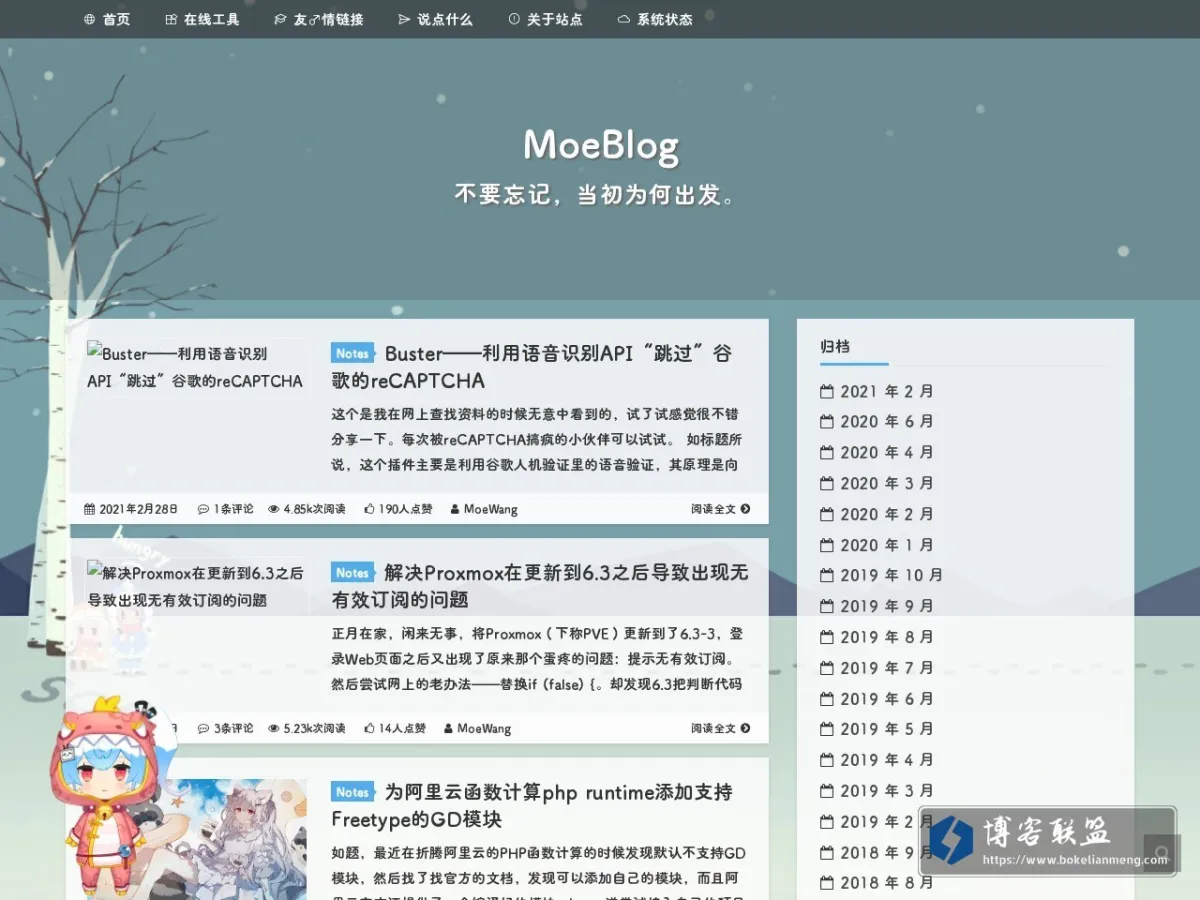The image size is (1200, 900).
Task: Open archive 2019 年 7 月
Action: (878, 668)
